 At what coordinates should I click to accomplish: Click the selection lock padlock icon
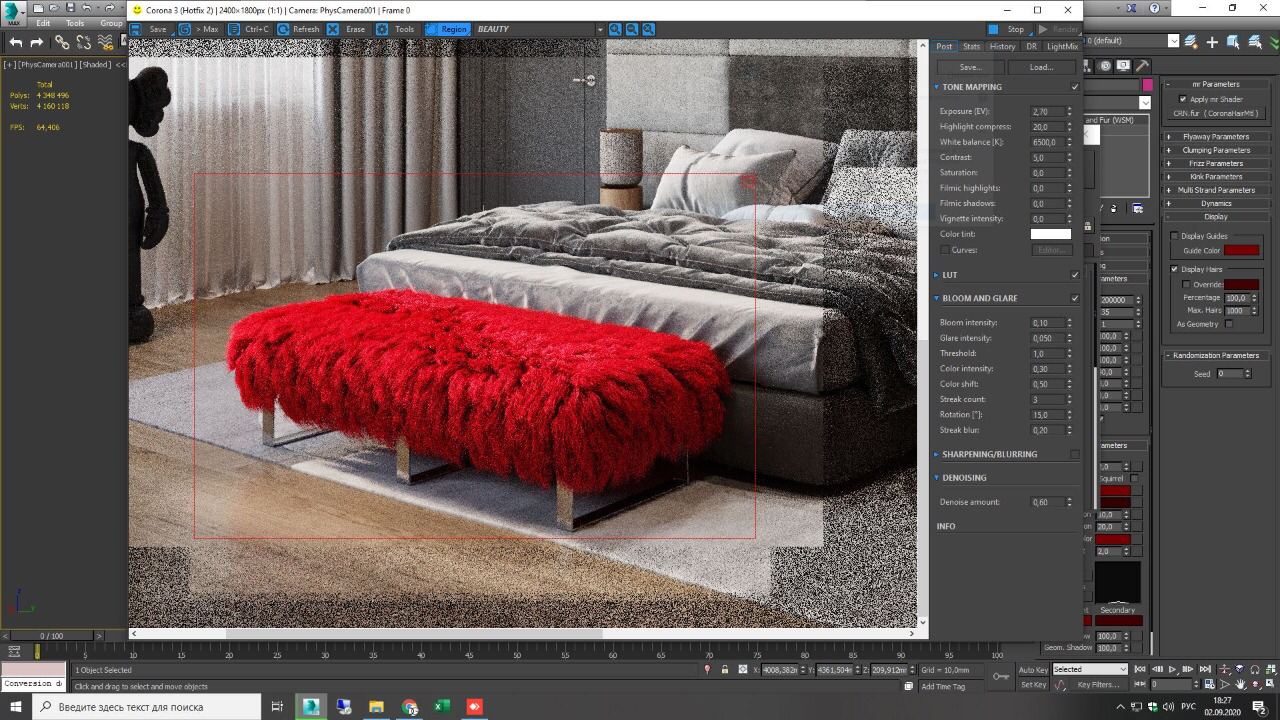click(724, 669)
